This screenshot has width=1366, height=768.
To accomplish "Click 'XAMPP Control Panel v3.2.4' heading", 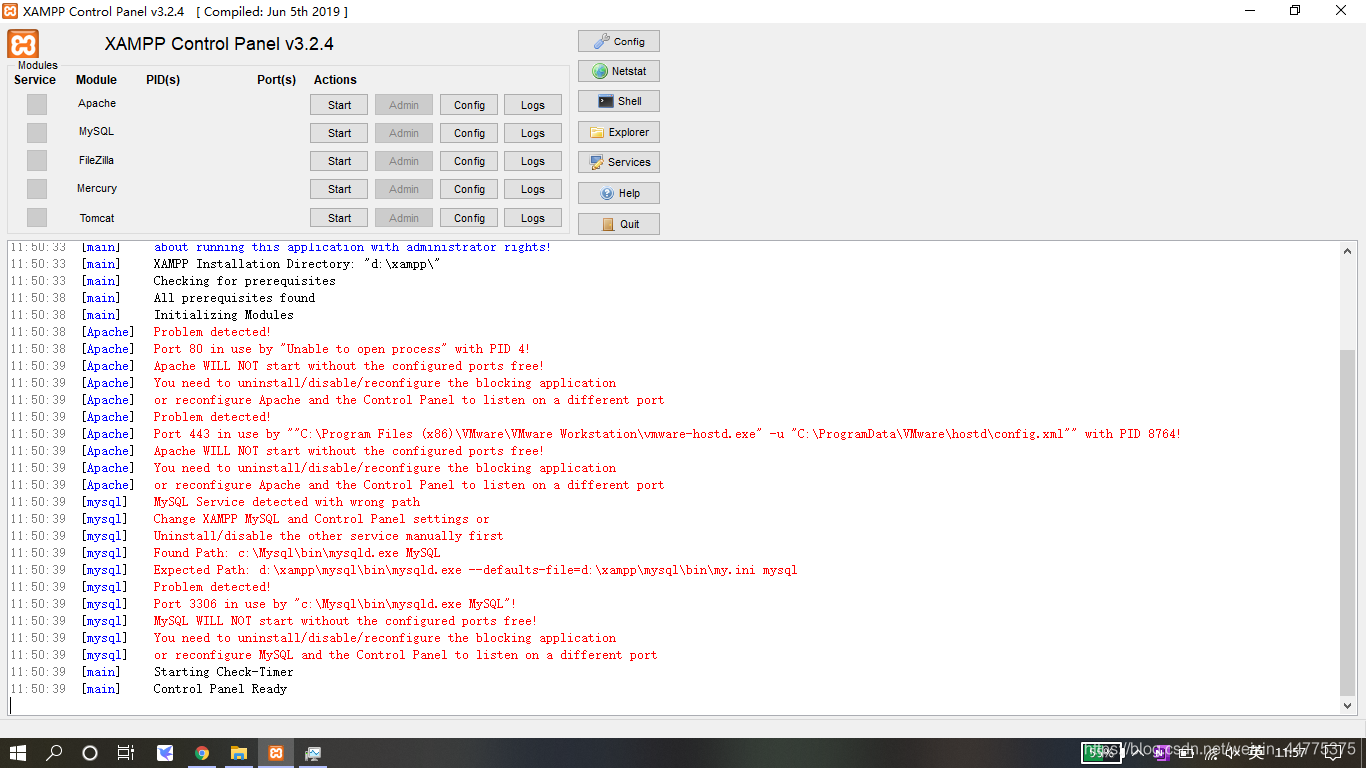I will (219, 44).
